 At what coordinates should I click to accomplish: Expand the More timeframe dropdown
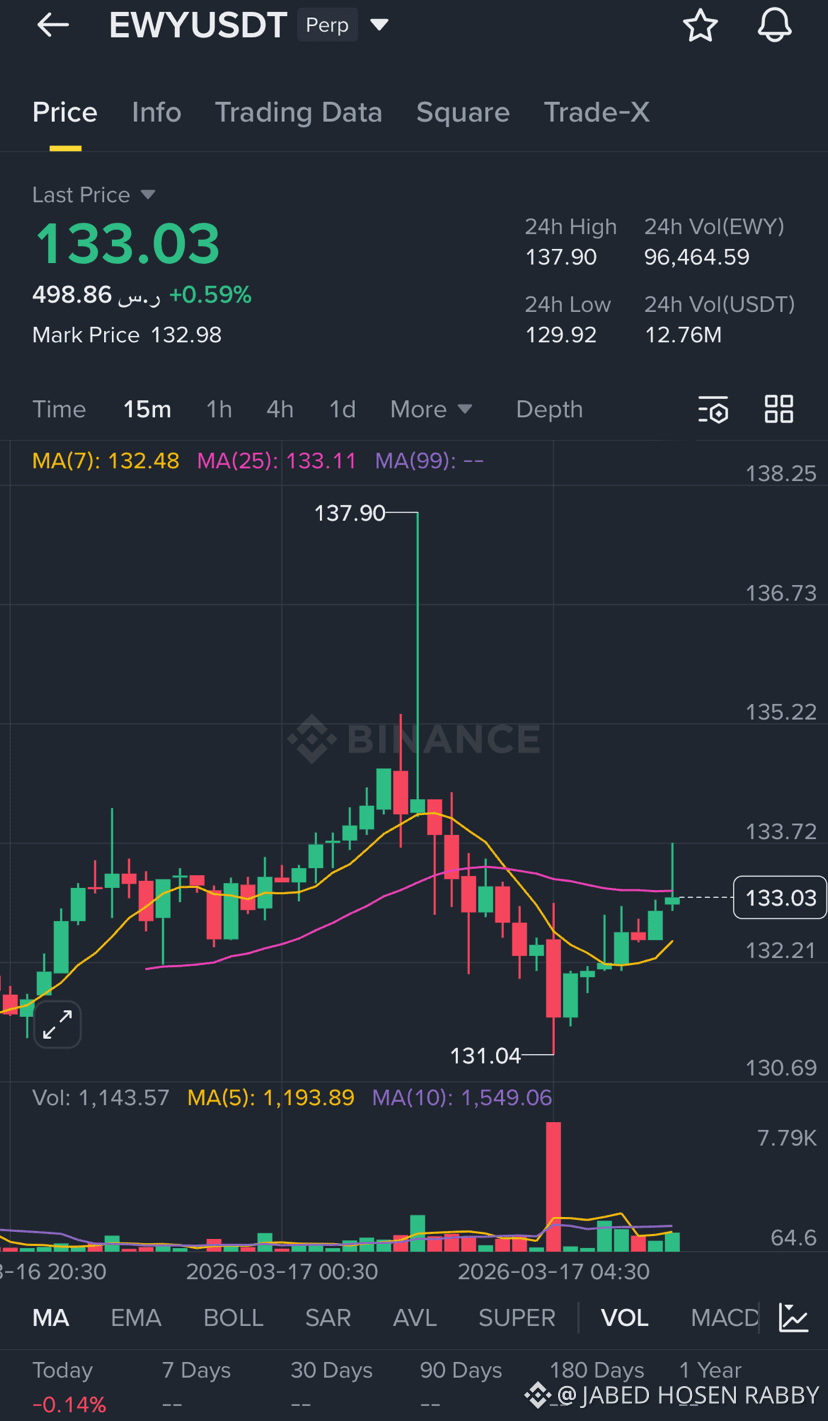coord(431,409)
